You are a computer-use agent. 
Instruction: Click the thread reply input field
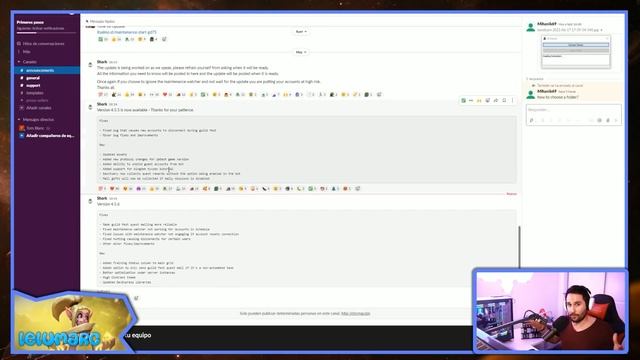(573, 110)
